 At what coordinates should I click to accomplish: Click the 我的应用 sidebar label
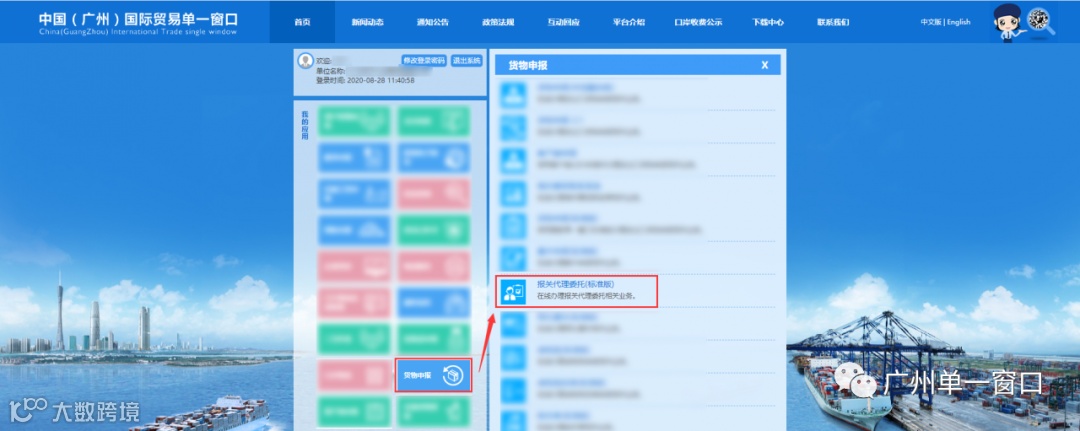pyautogui.click(x=305, y=125)
